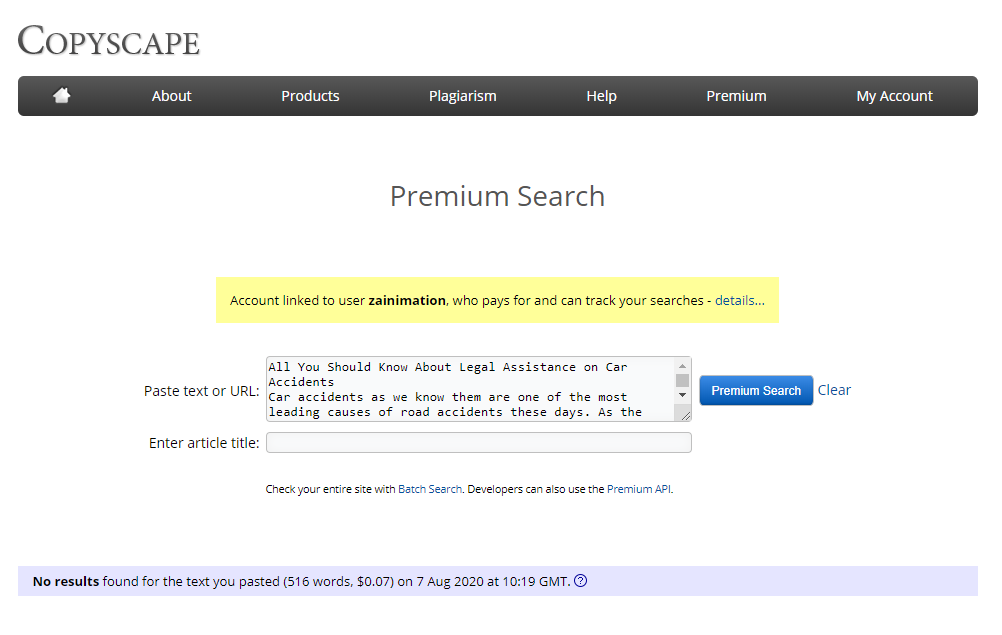Viewport: 1002px width, 635px height.
Task: Click the Clear link
Action: click(834, 390)
